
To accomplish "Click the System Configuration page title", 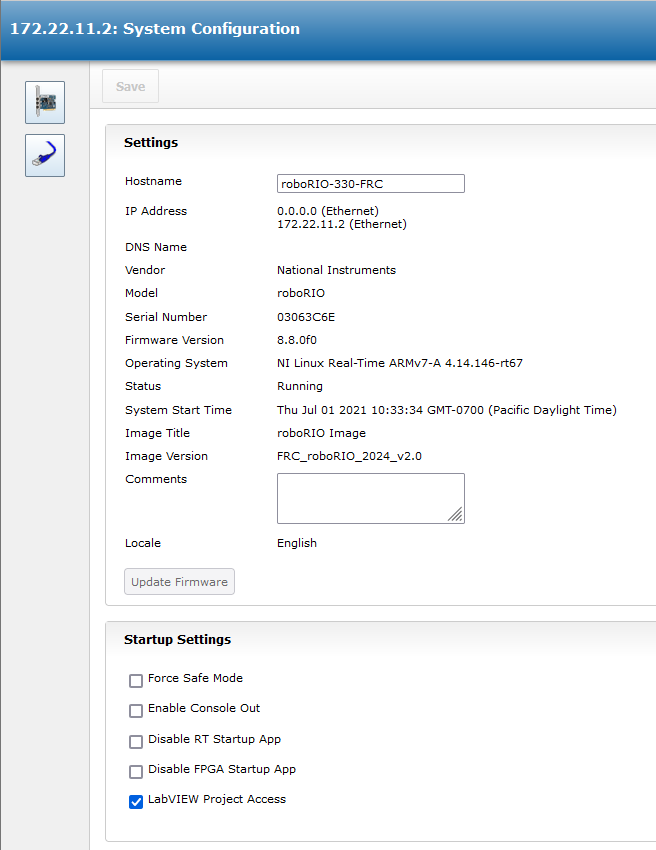I will coord(155,29).
